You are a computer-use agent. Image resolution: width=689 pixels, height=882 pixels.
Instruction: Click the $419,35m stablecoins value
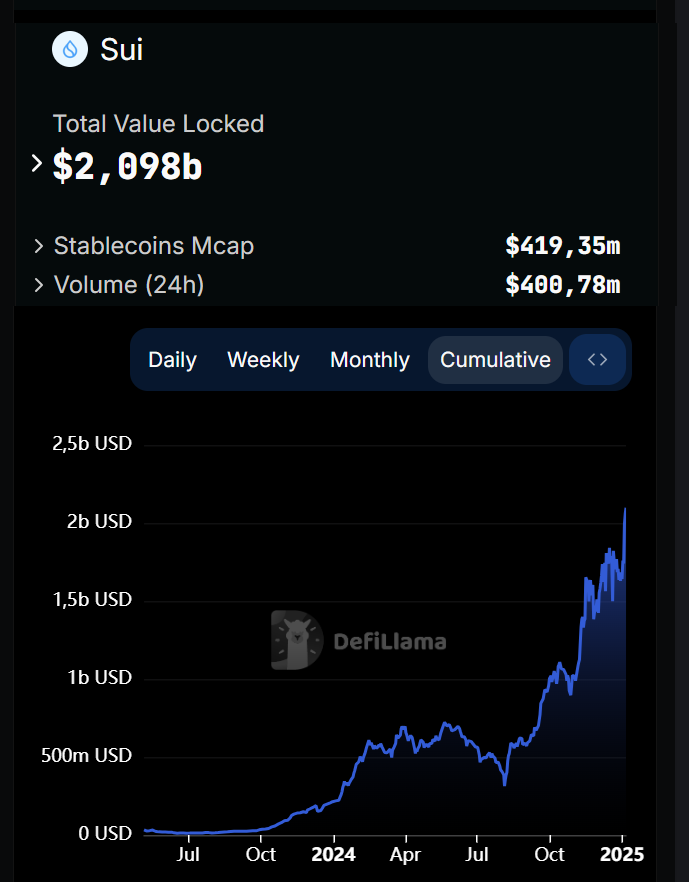pyautogui.click(x=562, y=246)
